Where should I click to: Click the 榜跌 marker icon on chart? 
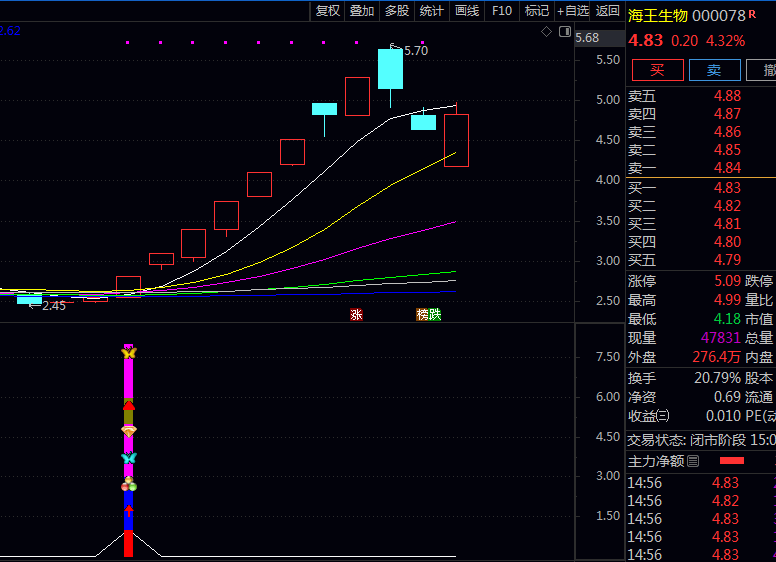428,314
